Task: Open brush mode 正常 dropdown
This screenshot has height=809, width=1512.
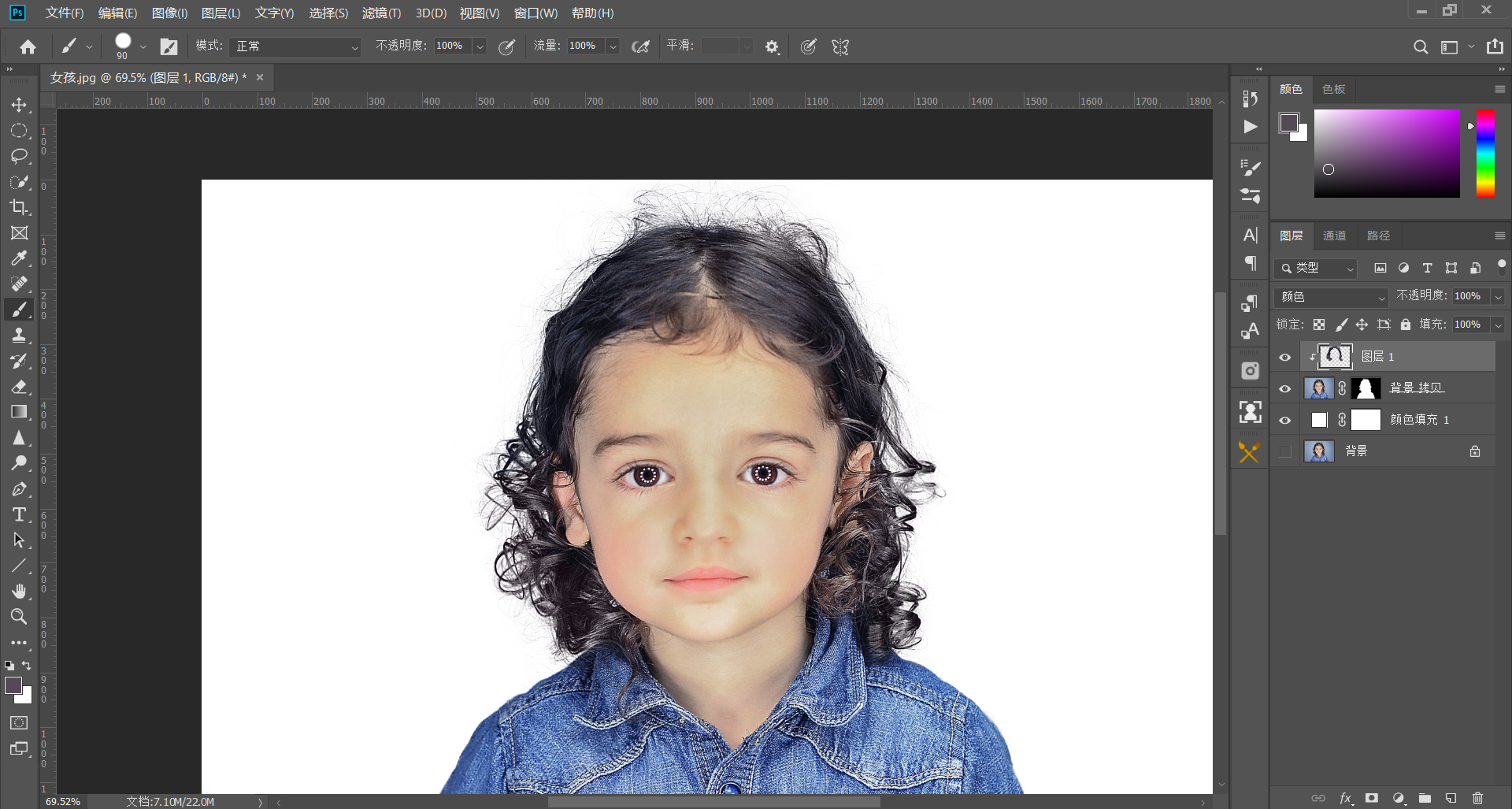Action: pyautogui.click(x=295, y=46)
